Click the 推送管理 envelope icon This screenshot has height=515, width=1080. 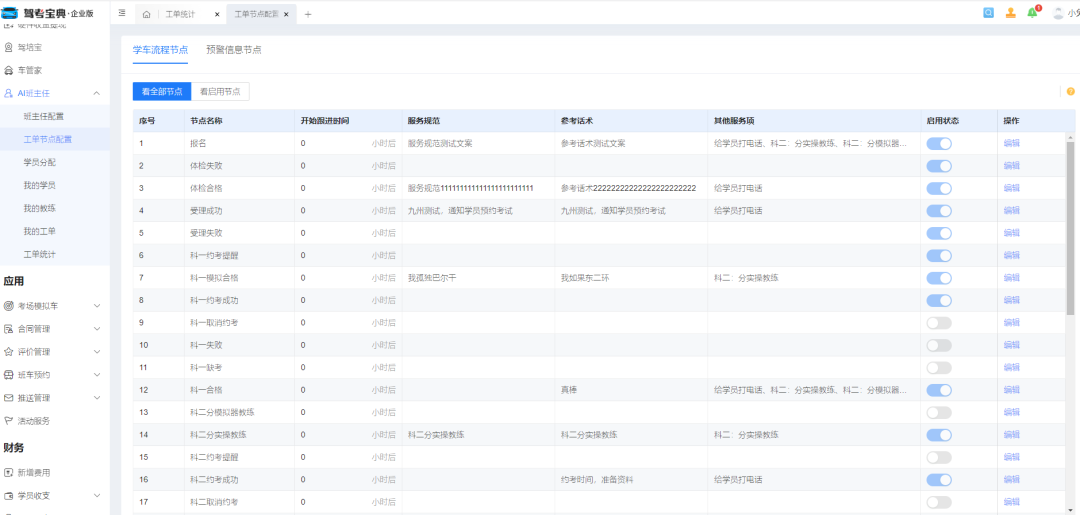9,397
